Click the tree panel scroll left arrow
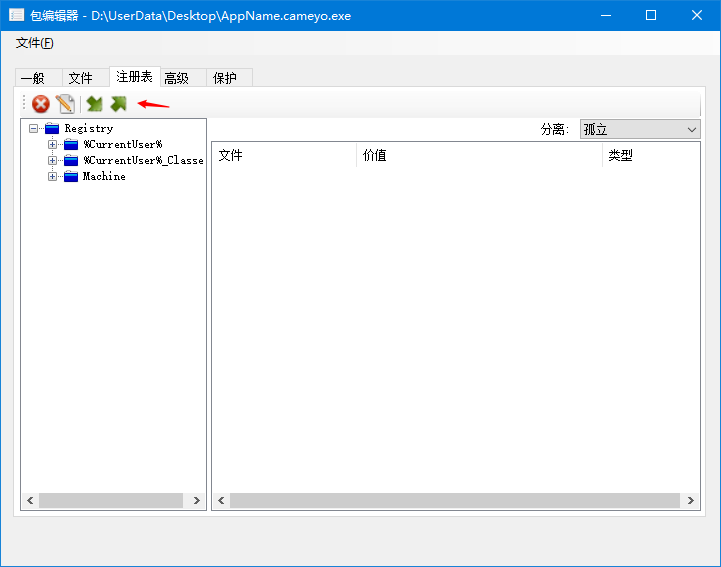721x567 pixels. click(30, 500)
